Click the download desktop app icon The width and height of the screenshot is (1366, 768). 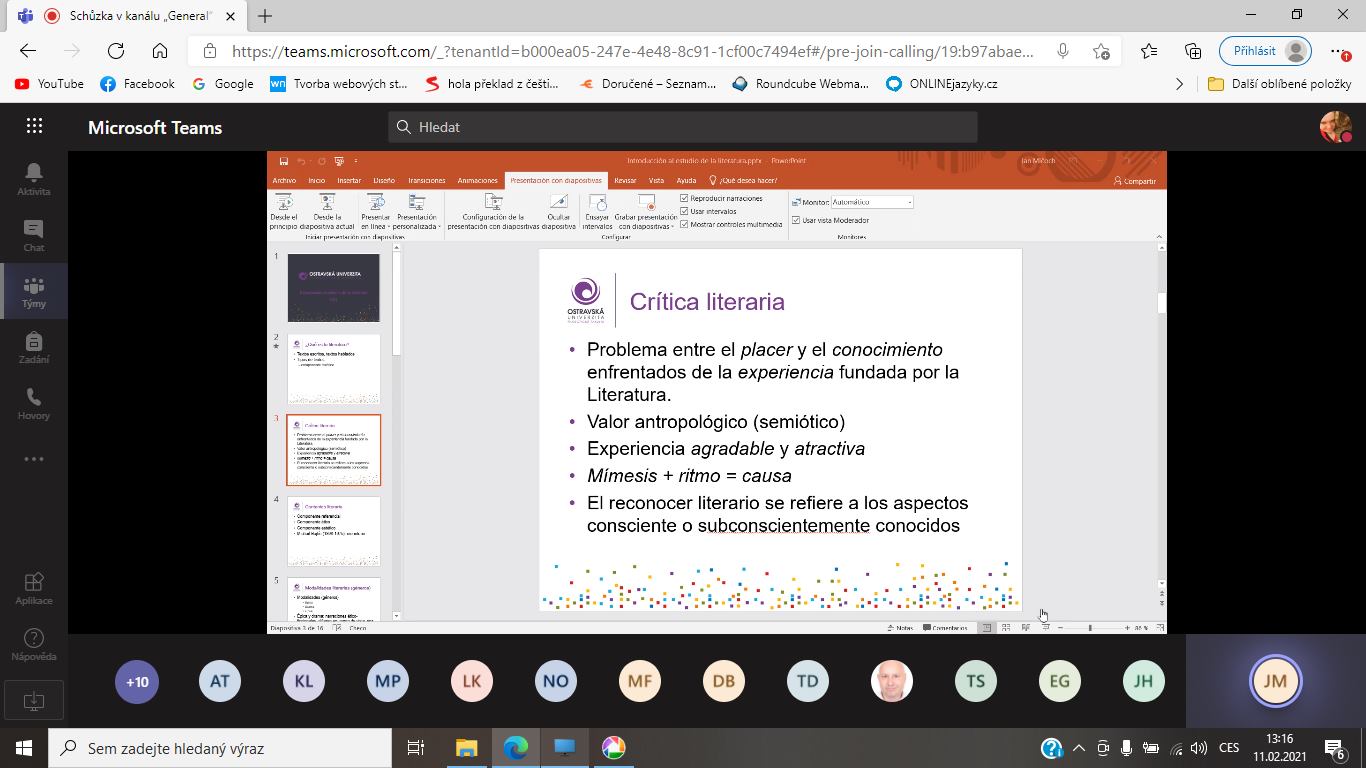[x=33, y=701]
